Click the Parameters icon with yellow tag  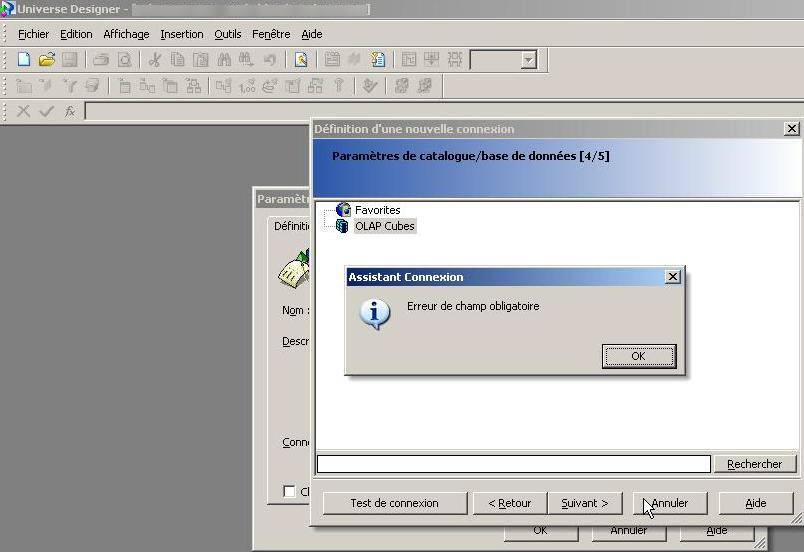coord(378,60)
